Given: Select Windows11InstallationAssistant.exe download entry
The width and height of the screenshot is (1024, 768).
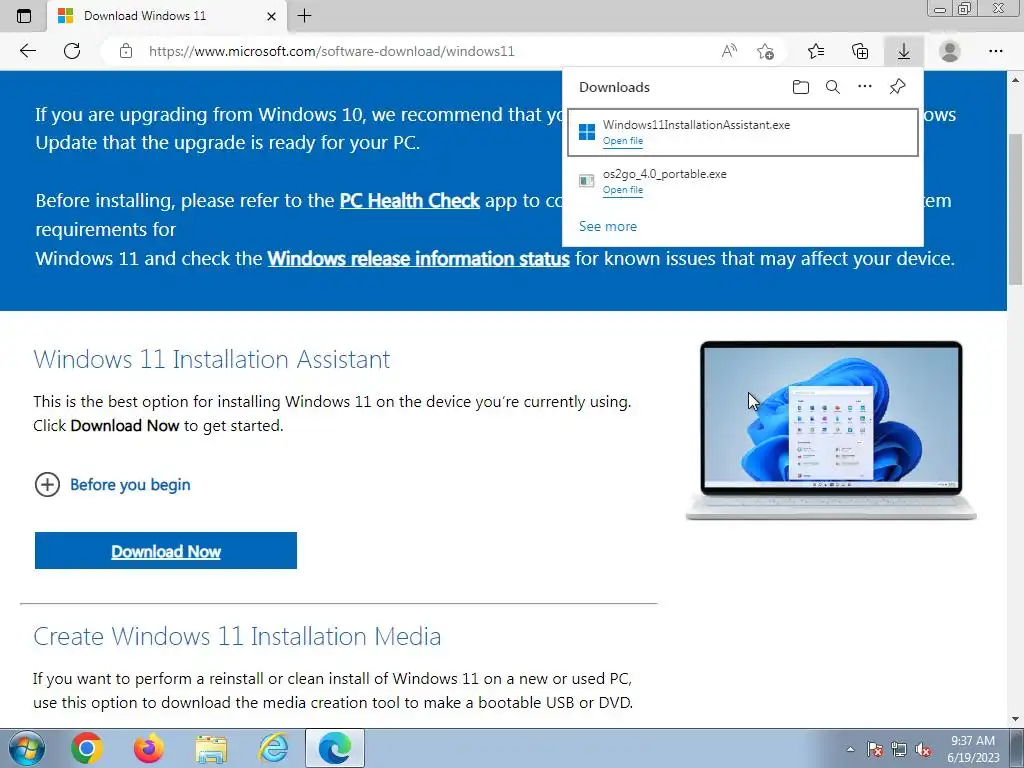Looking at the screenshot, I should (743, 133).
